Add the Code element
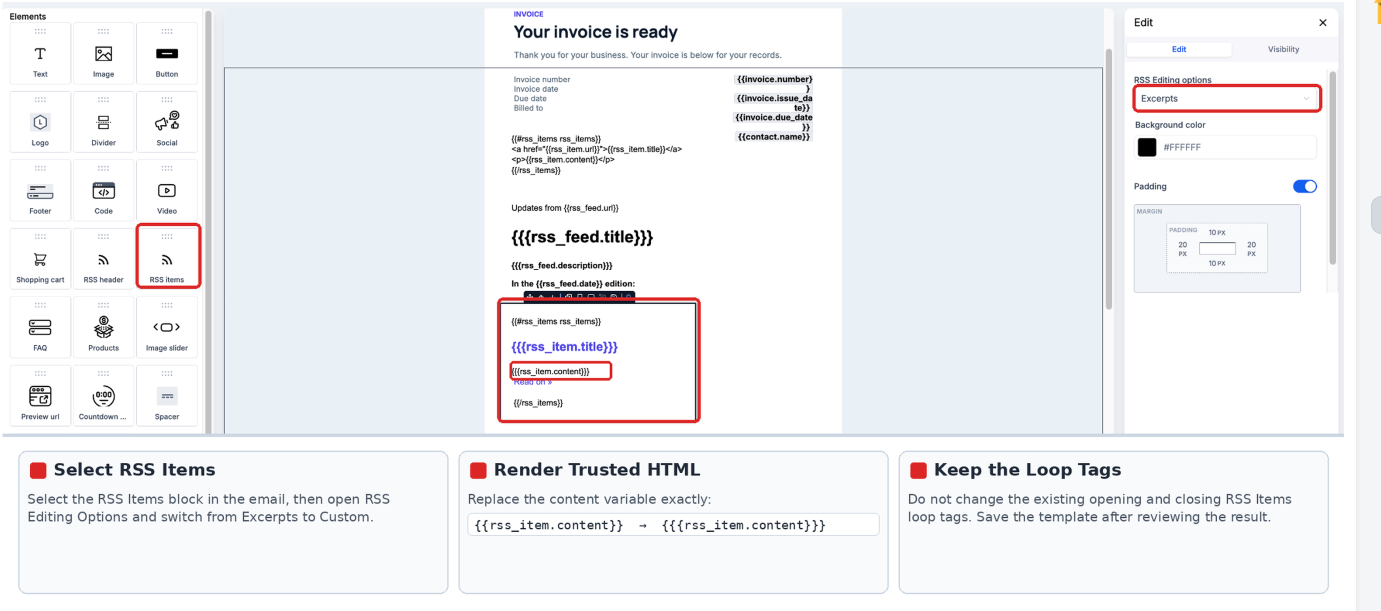The image size is (1381, 611). pos(103,191)
